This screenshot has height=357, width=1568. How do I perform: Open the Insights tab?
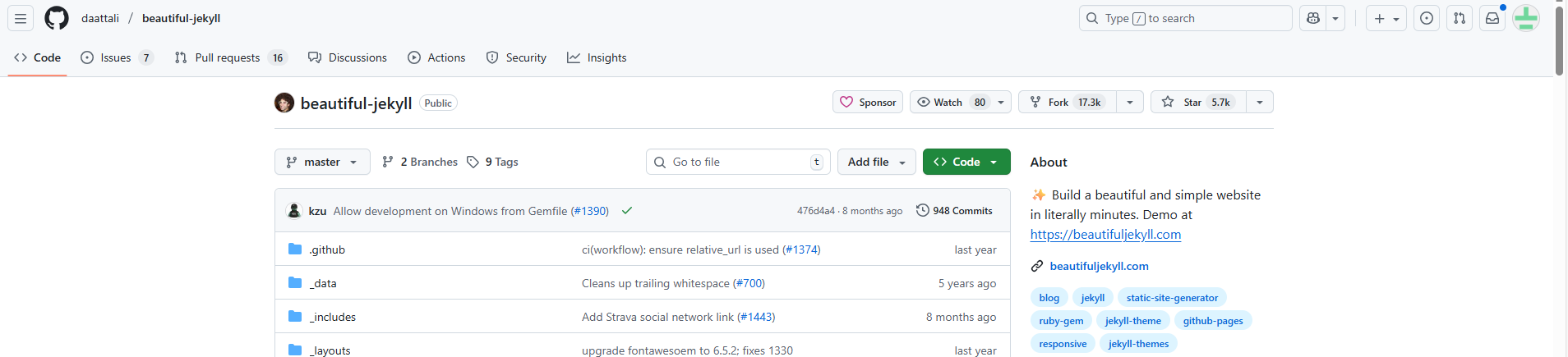[x=597, y=57]
